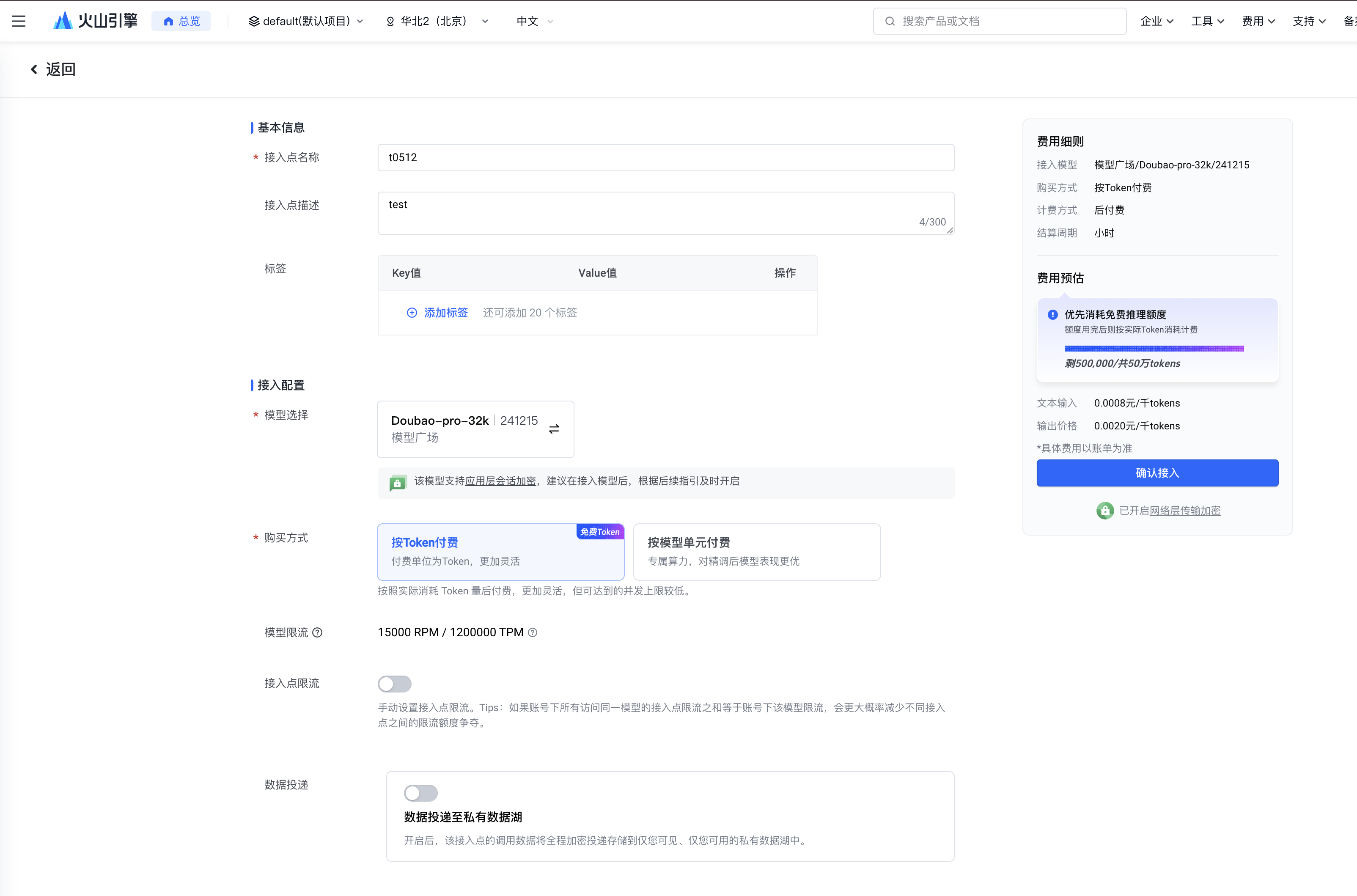
Task: Open the 费用 menu
Action: (x=1258, y=21)
